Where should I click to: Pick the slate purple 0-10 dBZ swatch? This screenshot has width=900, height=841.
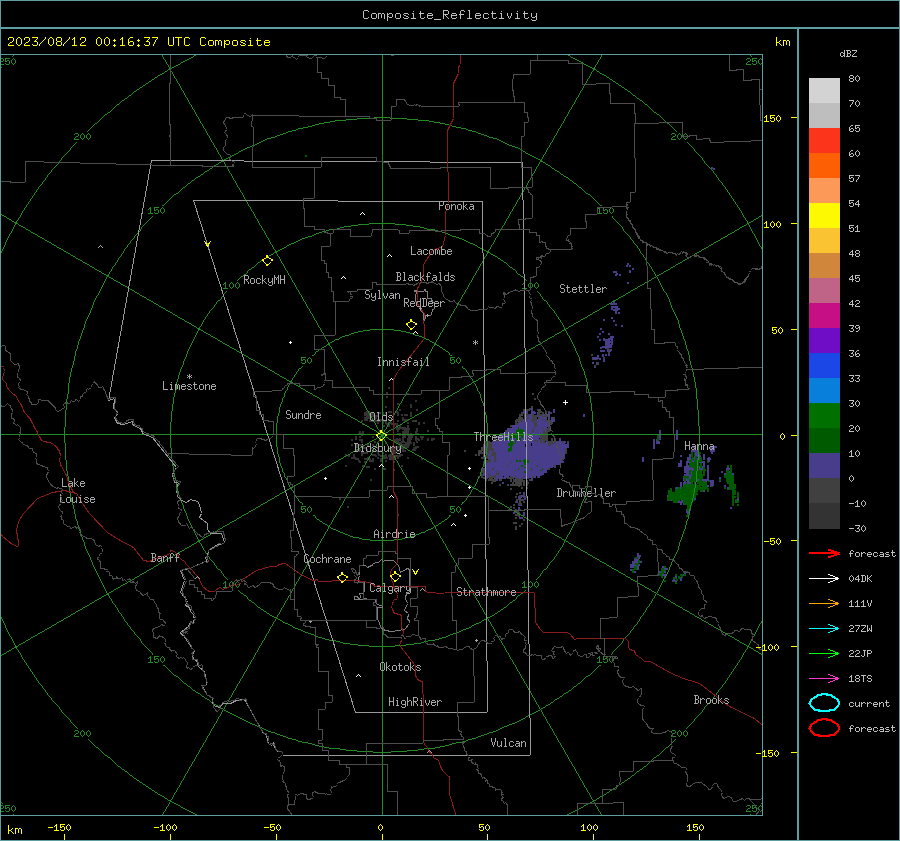pyautogui.click(x=824, y=466)
